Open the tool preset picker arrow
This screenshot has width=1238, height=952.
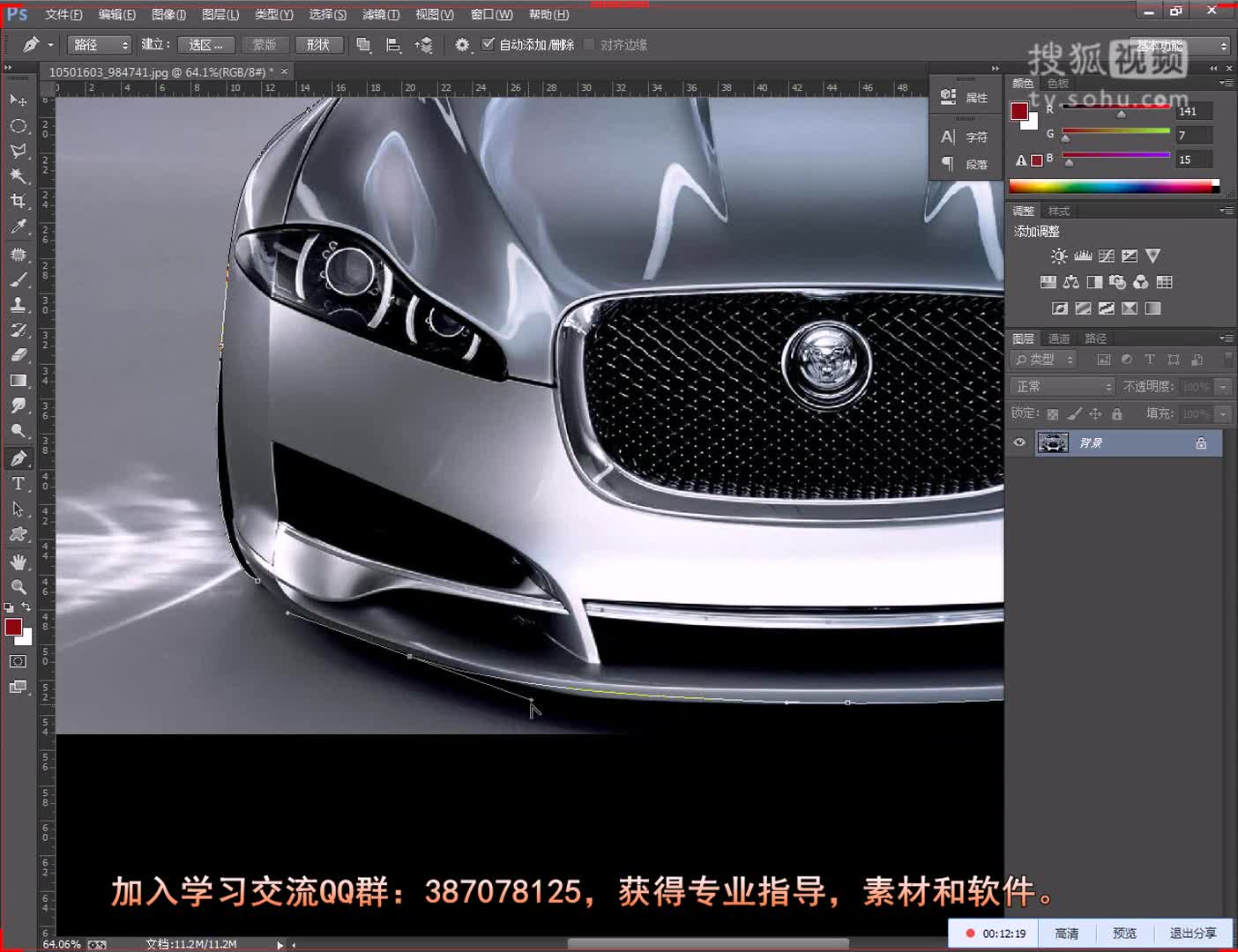[x=50, y=45]
